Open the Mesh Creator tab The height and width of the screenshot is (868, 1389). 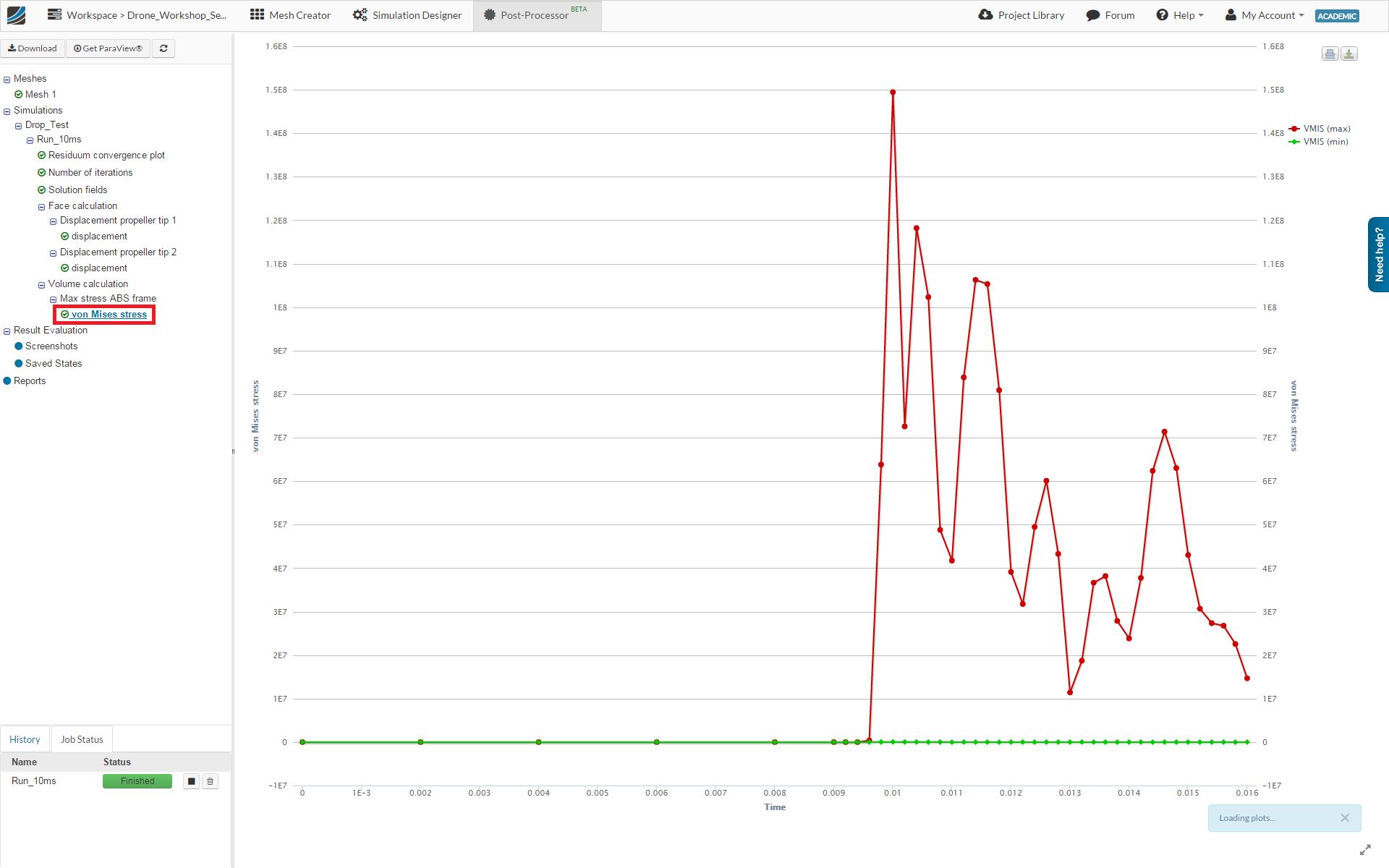tap(290, 15)
